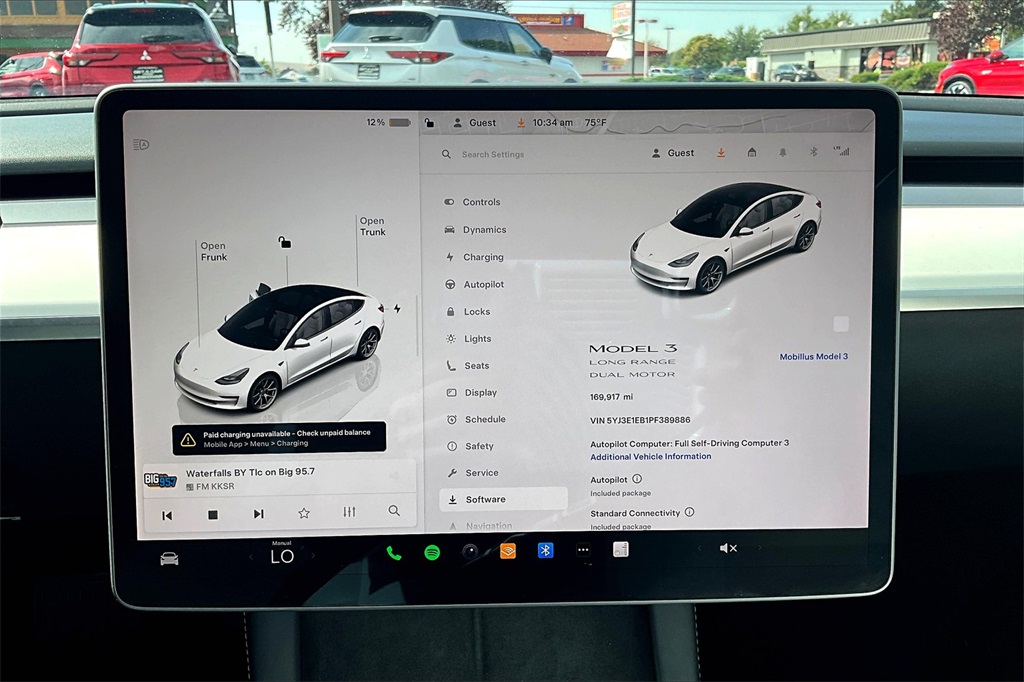Image resolution: width=1024 pixels, height=682 pixels.
Task: Open the Service settings menu
Action: tap(473, 472)
